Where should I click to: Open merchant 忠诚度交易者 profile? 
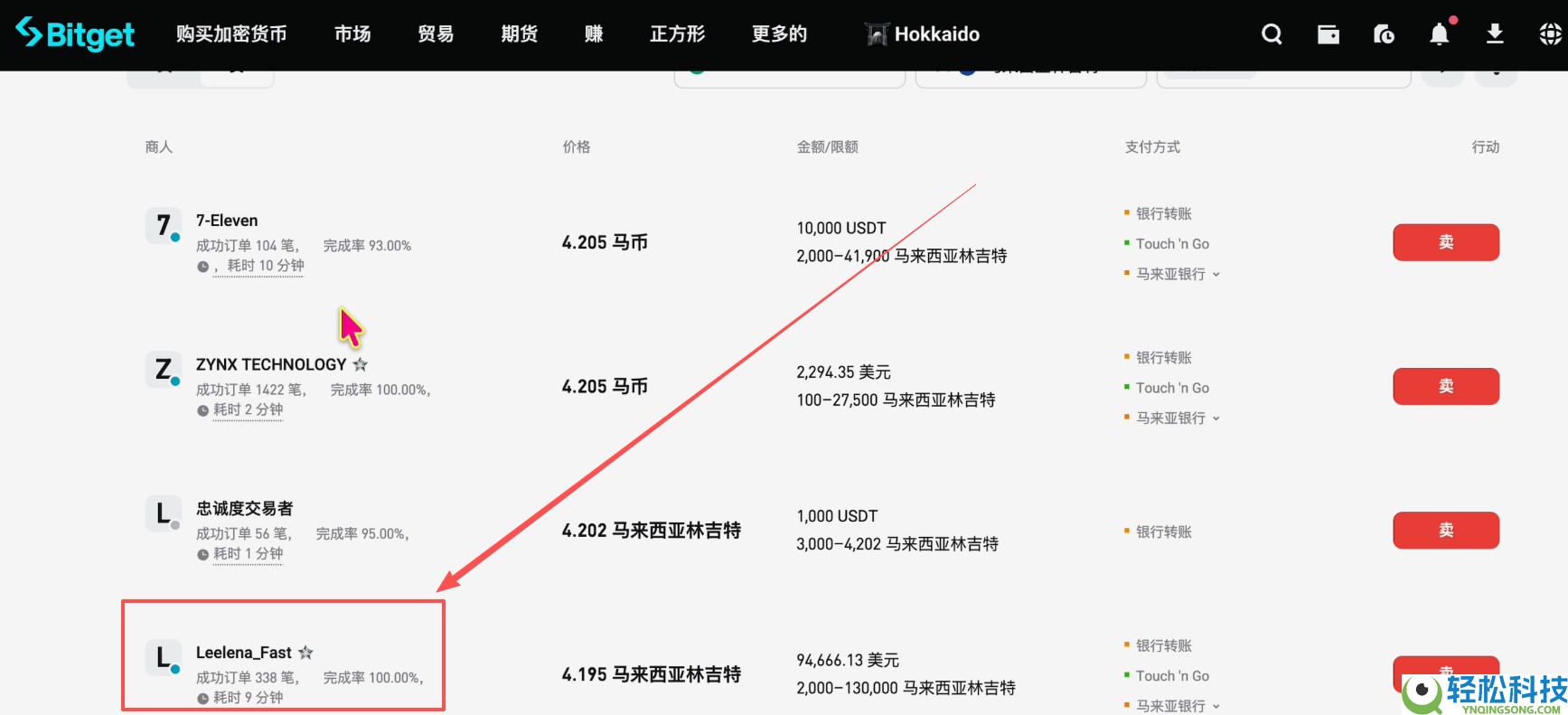245,509
